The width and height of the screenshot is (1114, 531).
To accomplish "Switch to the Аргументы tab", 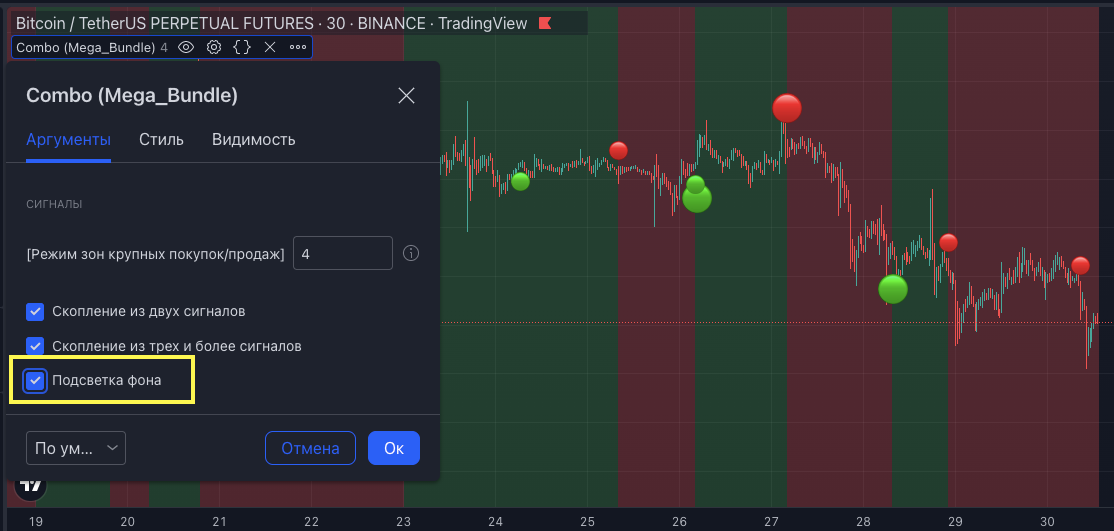I will pyautogui.click(x=68, y=139).
